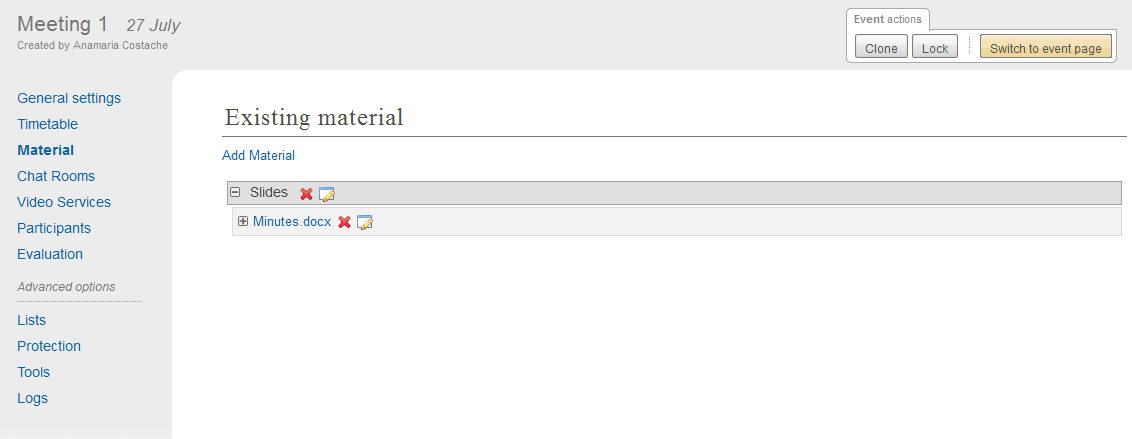The width and height of the screenshot is (1132, 439).
Task: Select the Material sidebar item
Action: tap(45, 150)
